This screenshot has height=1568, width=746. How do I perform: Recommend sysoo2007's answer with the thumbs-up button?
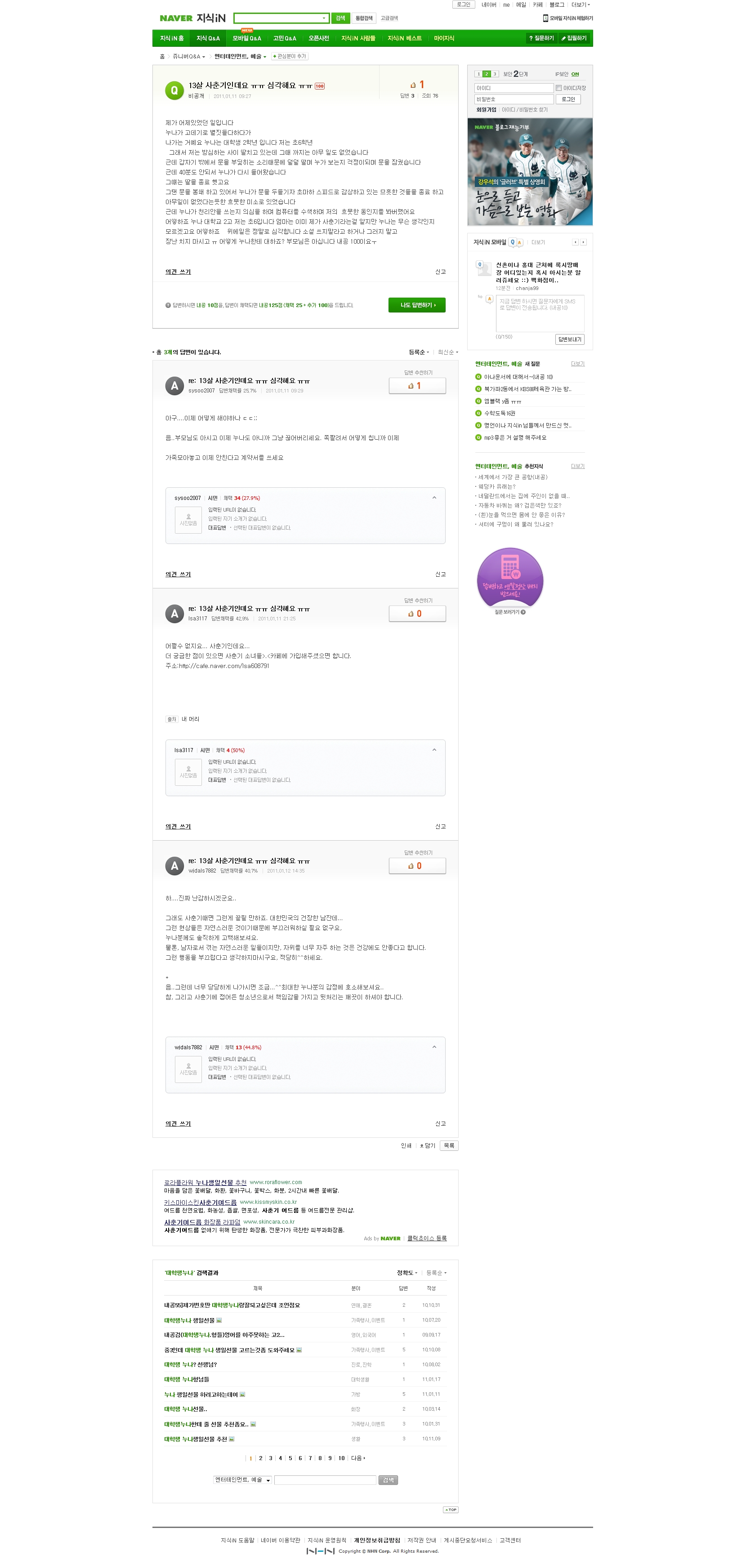click(417, 386)
